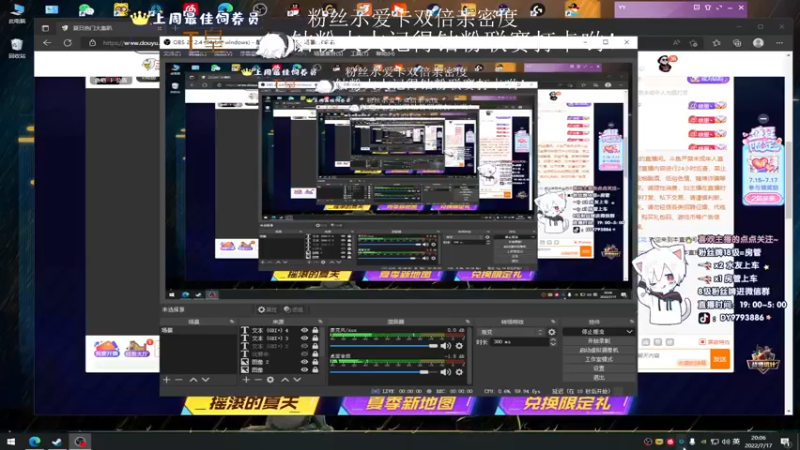Toggle visibility of last 图像 source
800x450 pixels.
click(305, 369)
